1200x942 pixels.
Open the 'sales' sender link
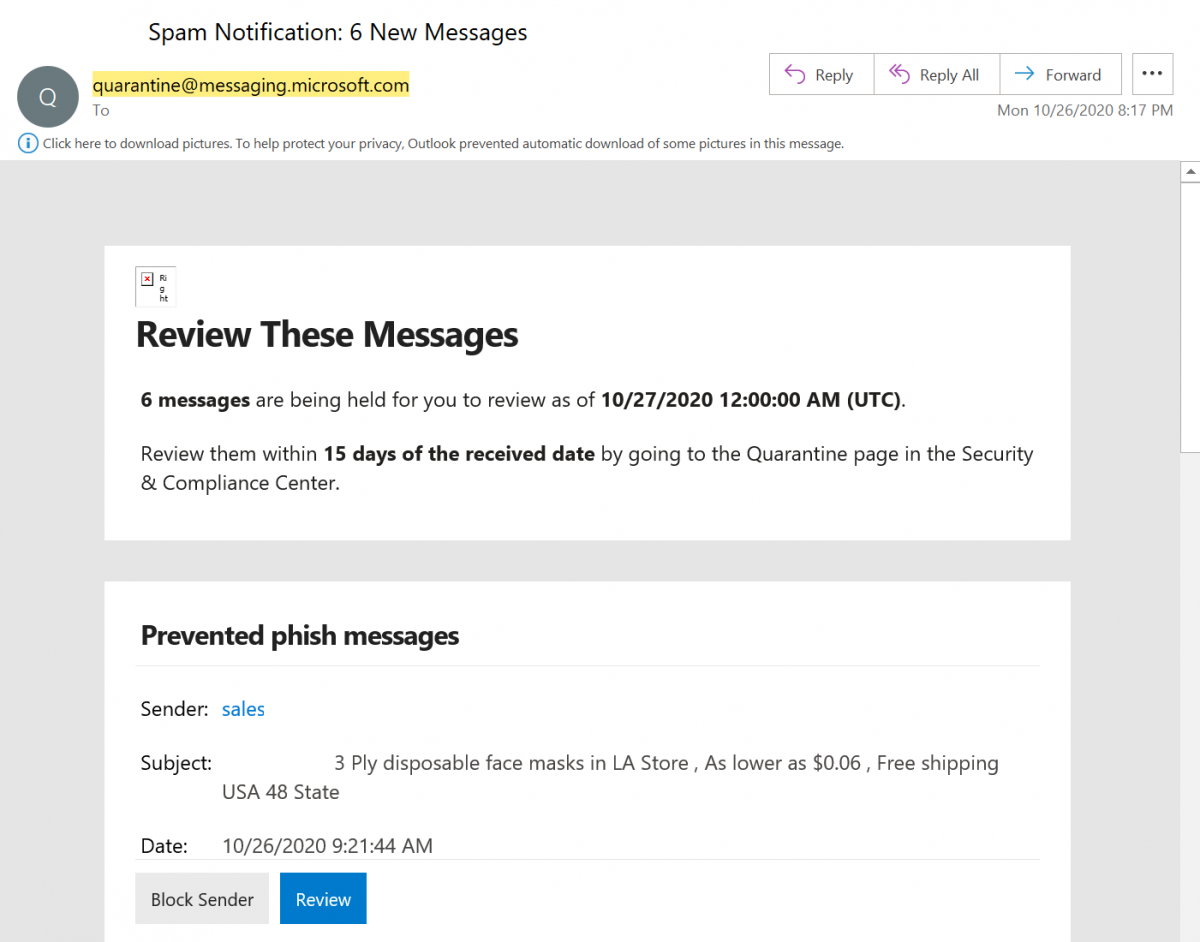pyautogui.click(x=243, y=709)
